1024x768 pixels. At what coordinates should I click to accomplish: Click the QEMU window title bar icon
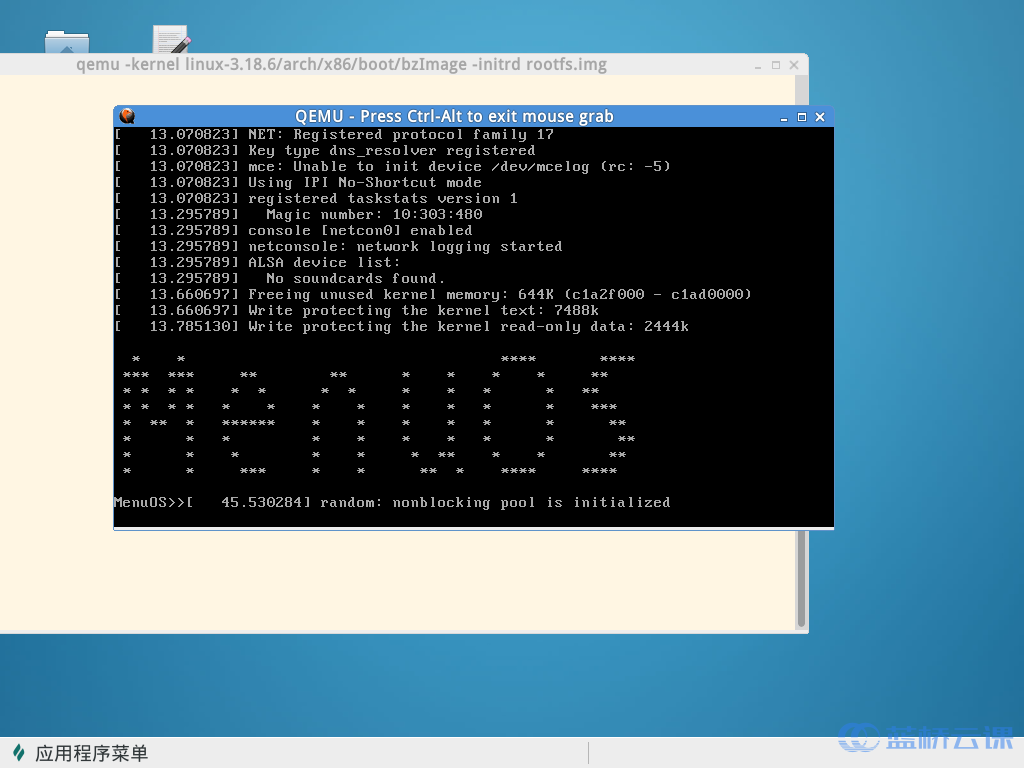click(x=127, y=116)
